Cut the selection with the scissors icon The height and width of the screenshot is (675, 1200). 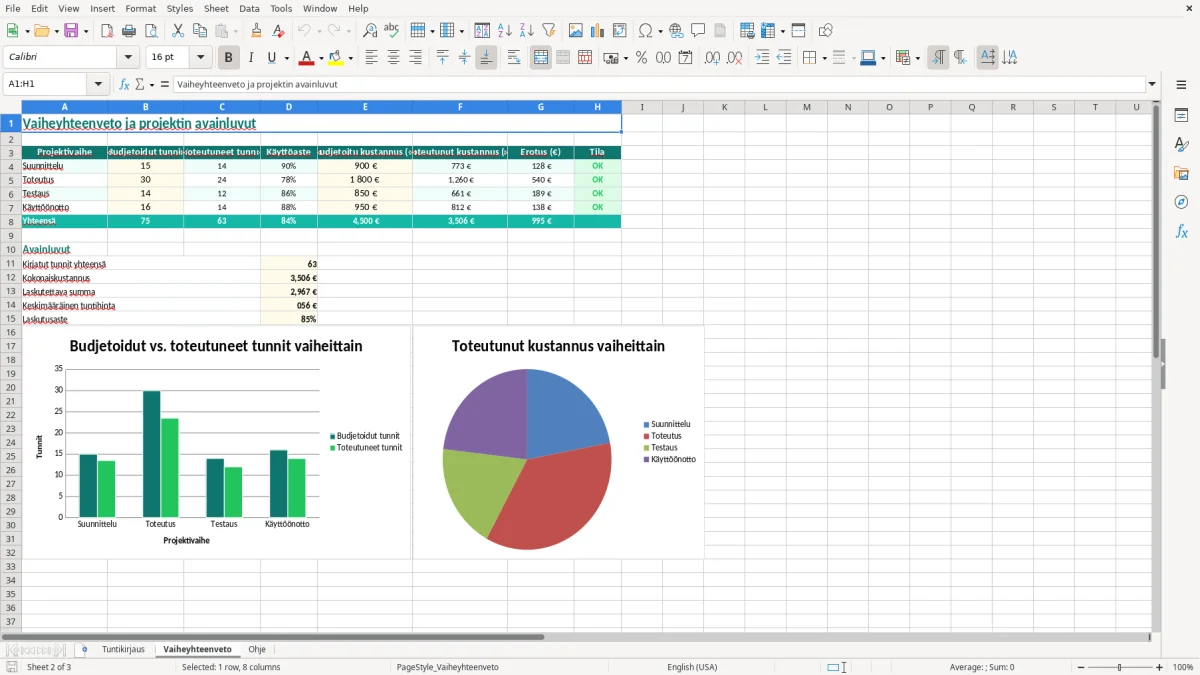[x=177, y=31]
